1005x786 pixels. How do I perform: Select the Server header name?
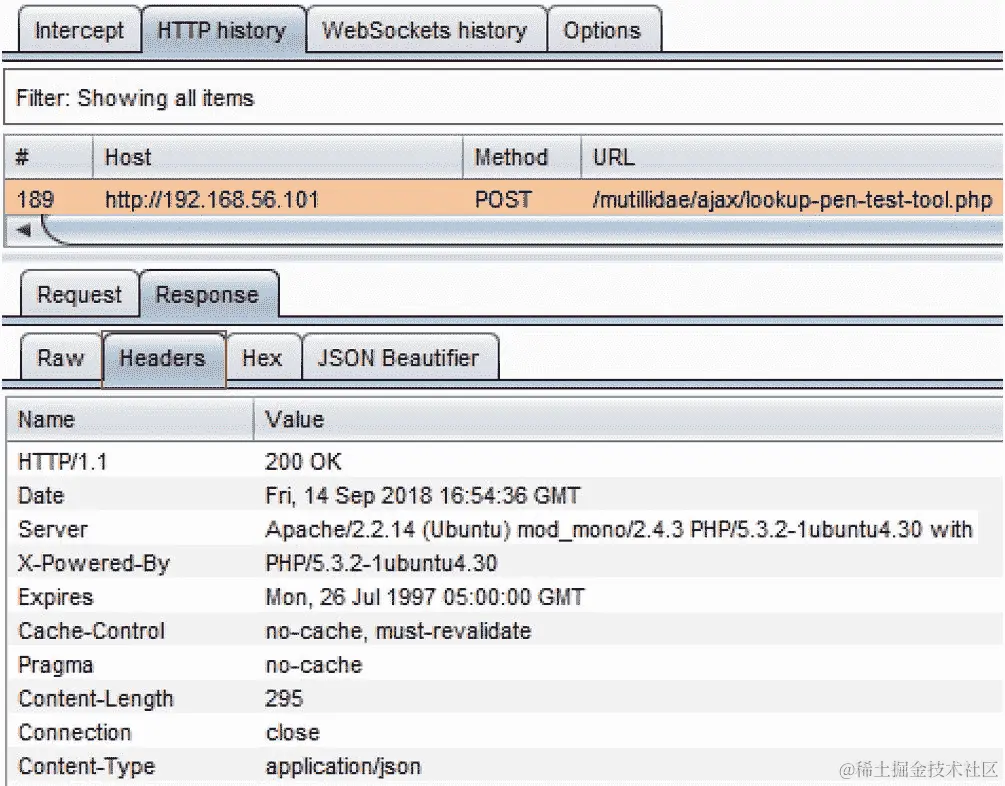click(x=53, y=530)
